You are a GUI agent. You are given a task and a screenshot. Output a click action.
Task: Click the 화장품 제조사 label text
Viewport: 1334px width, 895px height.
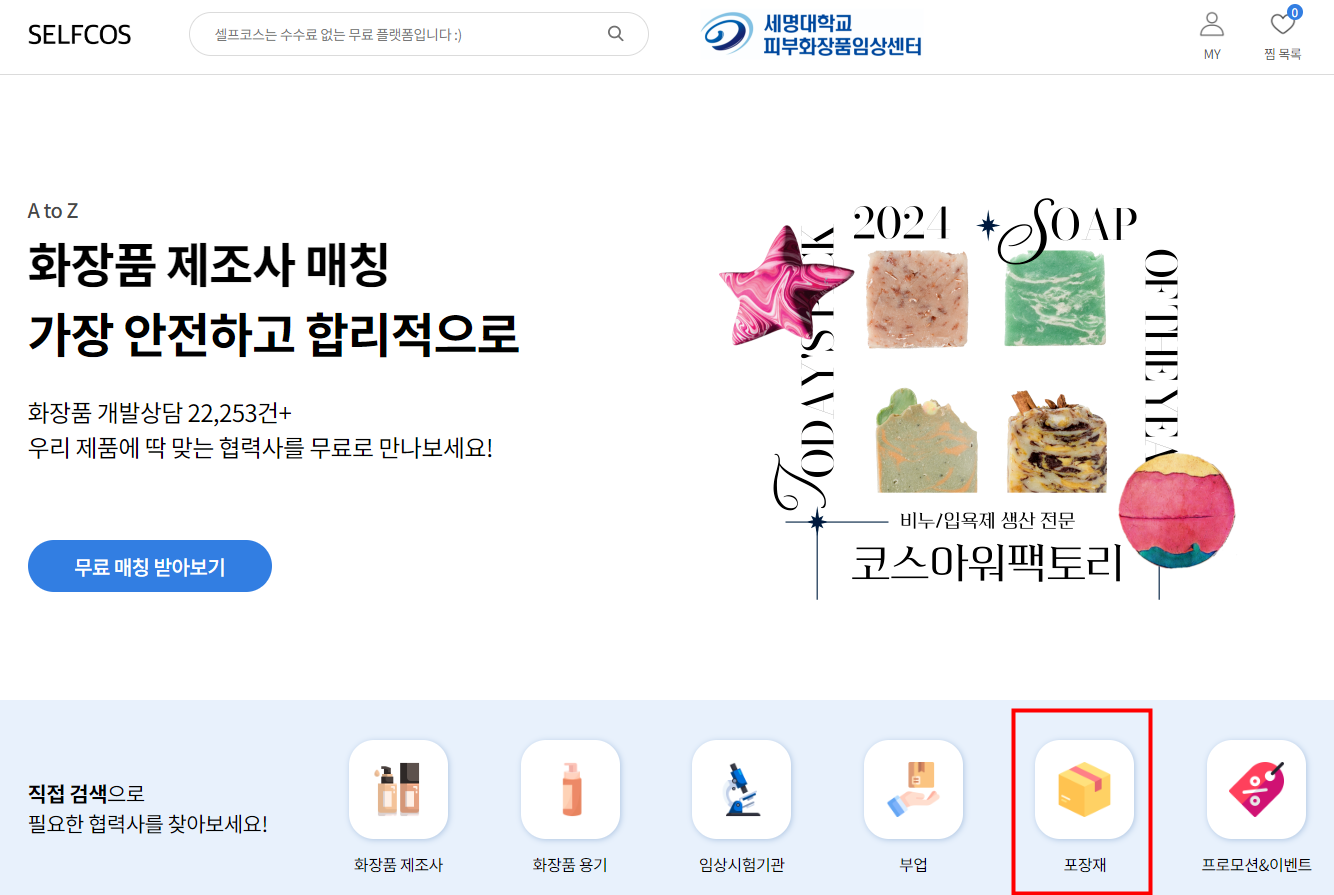398,865
